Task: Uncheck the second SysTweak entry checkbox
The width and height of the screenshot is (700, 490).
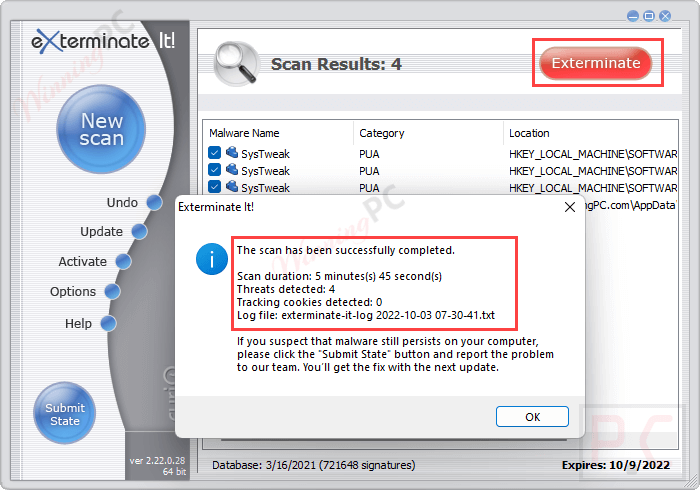Action: click(x=214, y=170)
